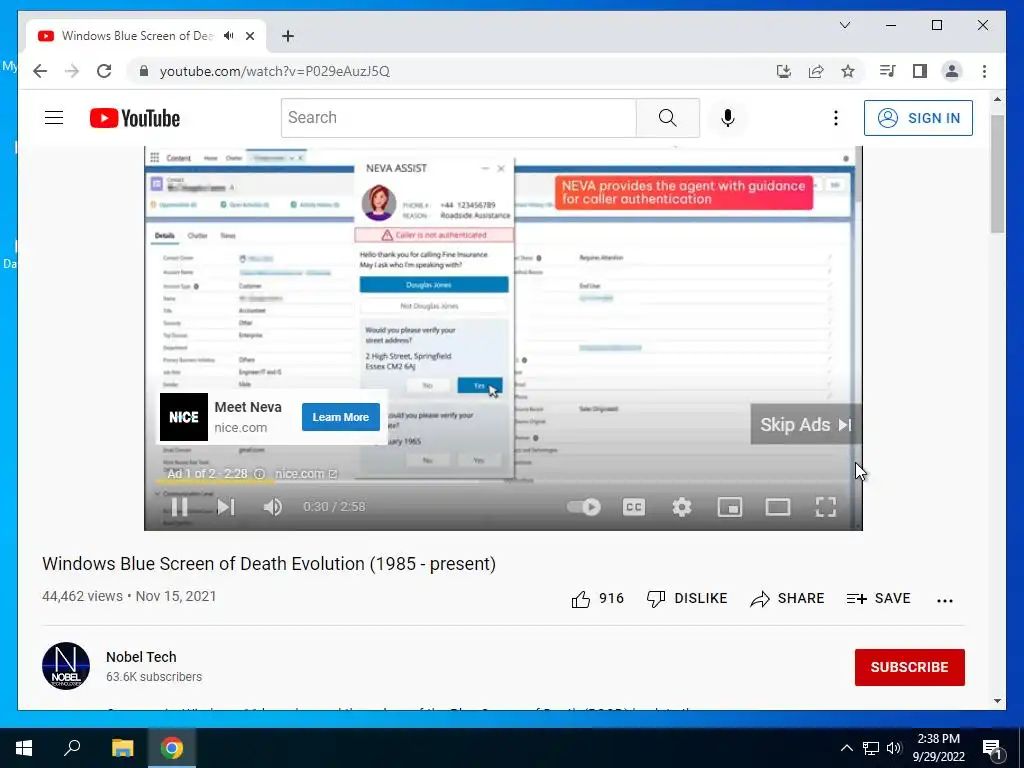The image size is (1024, 768).
Task: Share this page from the address bar
Action: [816, 71]
